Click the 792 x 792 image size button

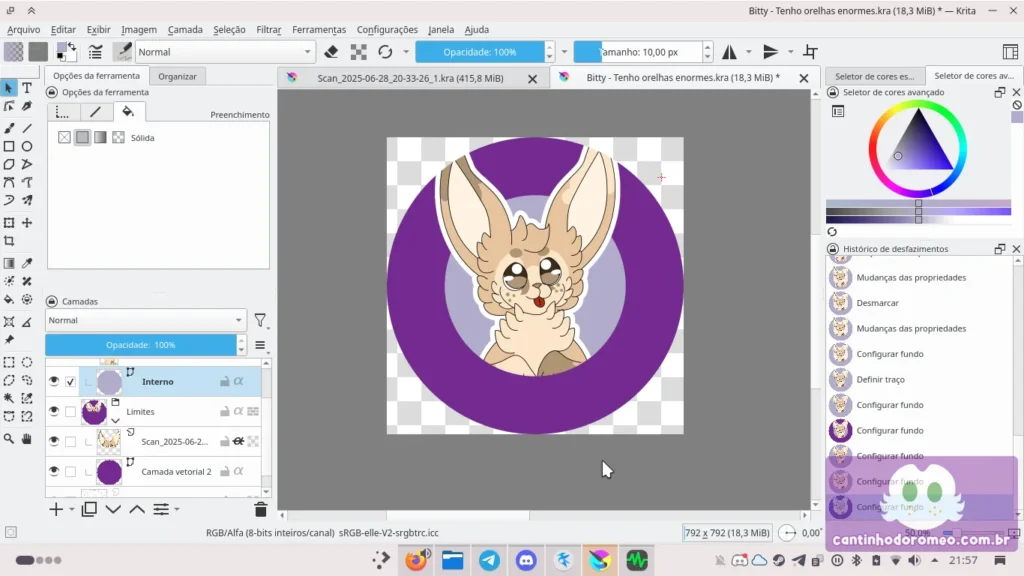pyautogui.click(x=726, y=533)
